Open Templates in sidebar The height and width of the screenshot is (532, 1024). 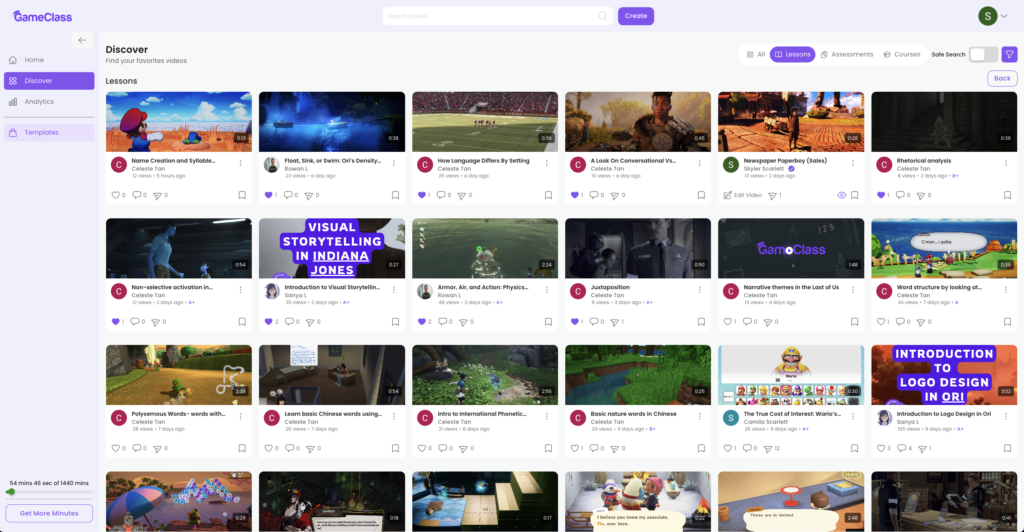click(49, 133)
